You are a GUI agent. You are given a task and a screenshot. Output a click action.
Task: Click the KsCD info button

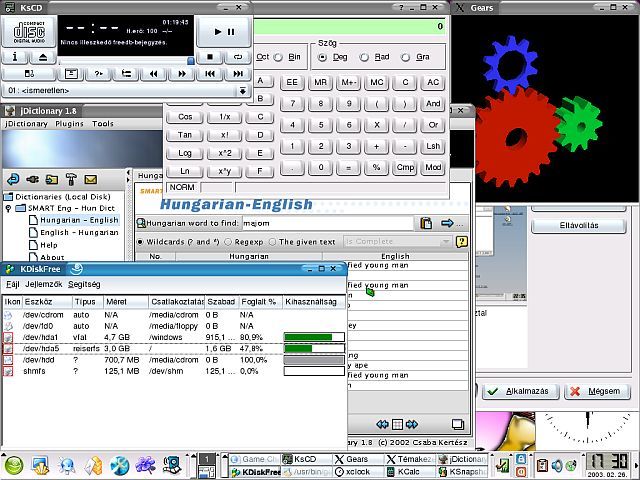pos(16,57)
